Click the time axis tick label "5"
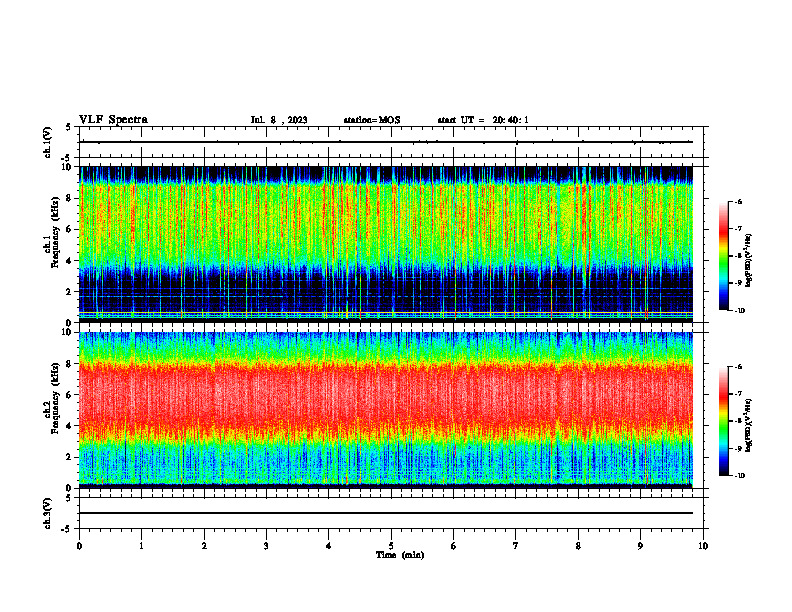Viewport: 792px width, 612px height. (391, 546)
